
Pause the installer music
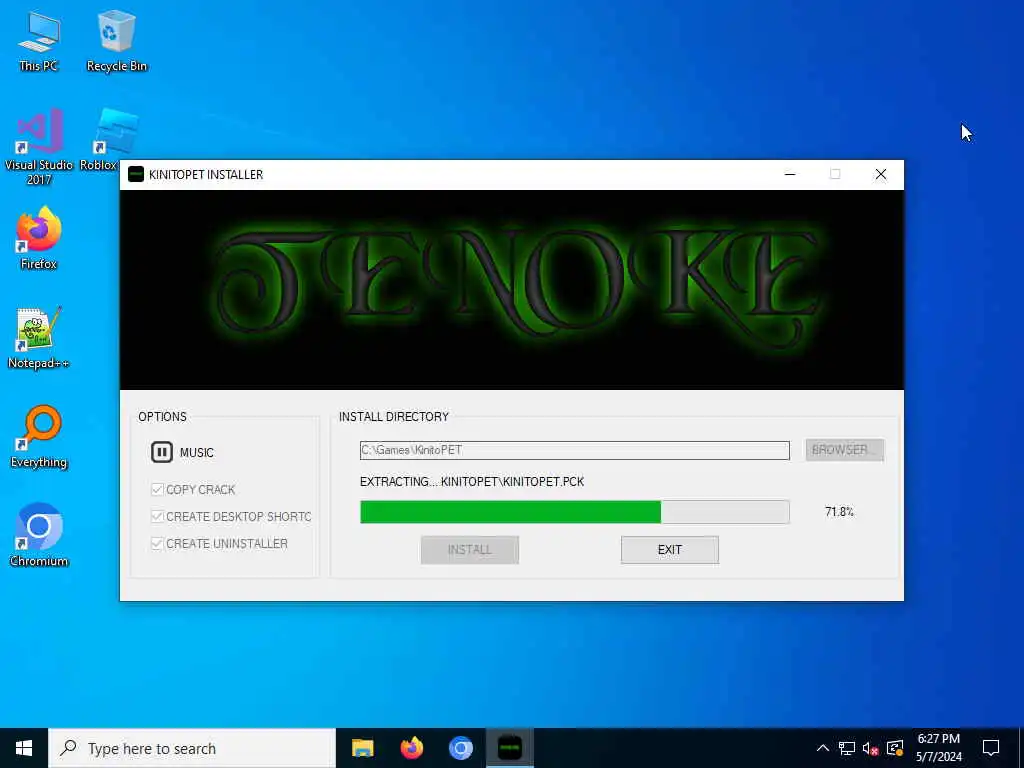coord(161,452)
